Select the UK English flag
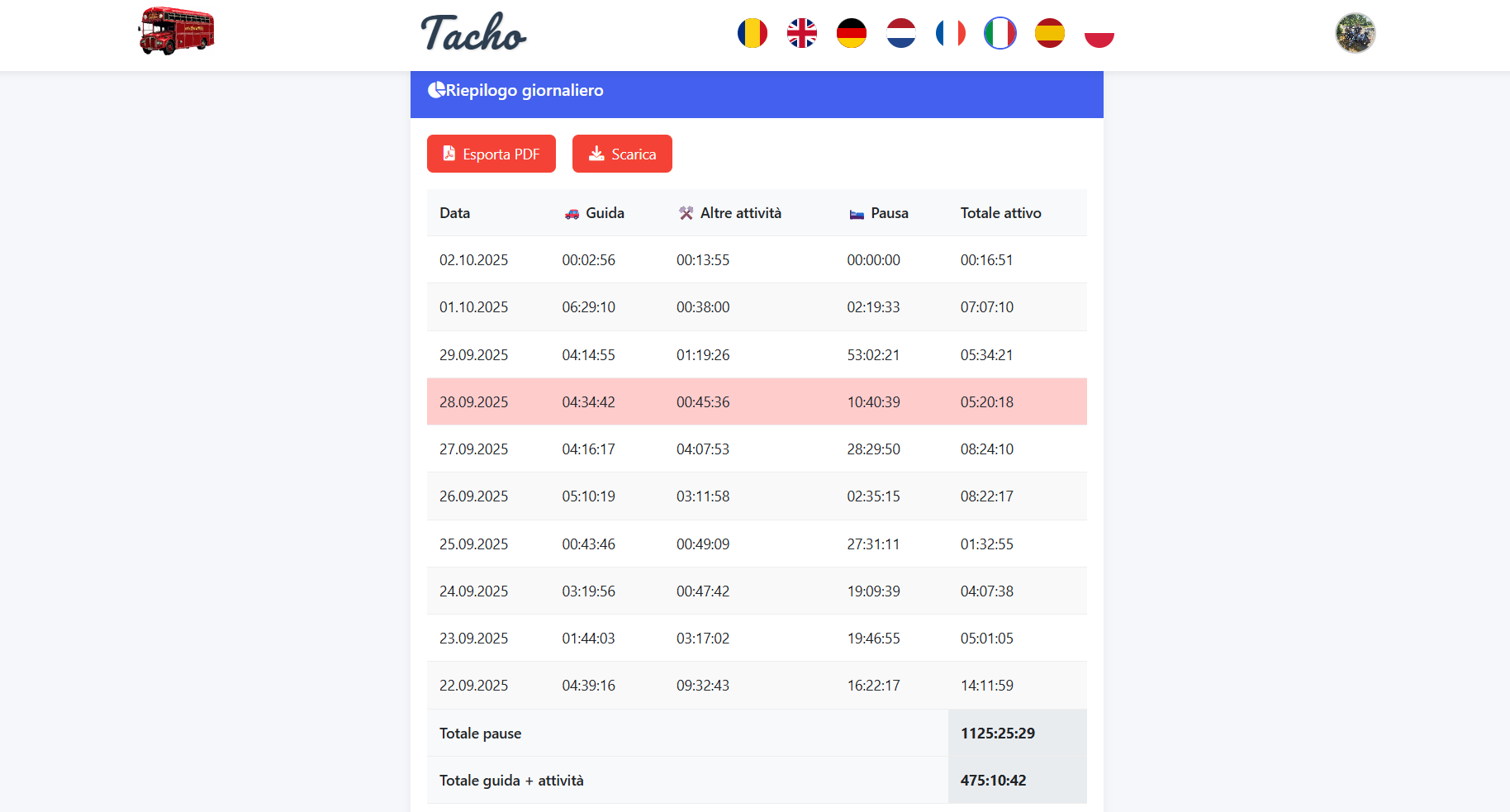Viewport: 1510px width, 812px height. 801,34
